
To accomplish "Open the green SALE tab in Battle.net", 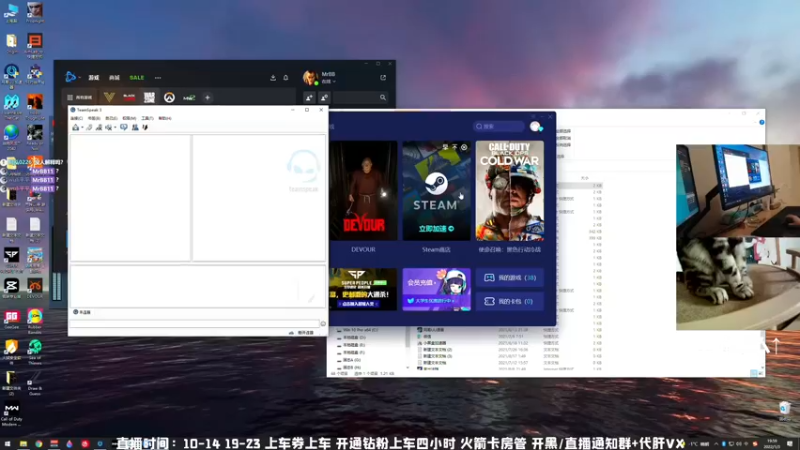I will [x=137, y=78].
